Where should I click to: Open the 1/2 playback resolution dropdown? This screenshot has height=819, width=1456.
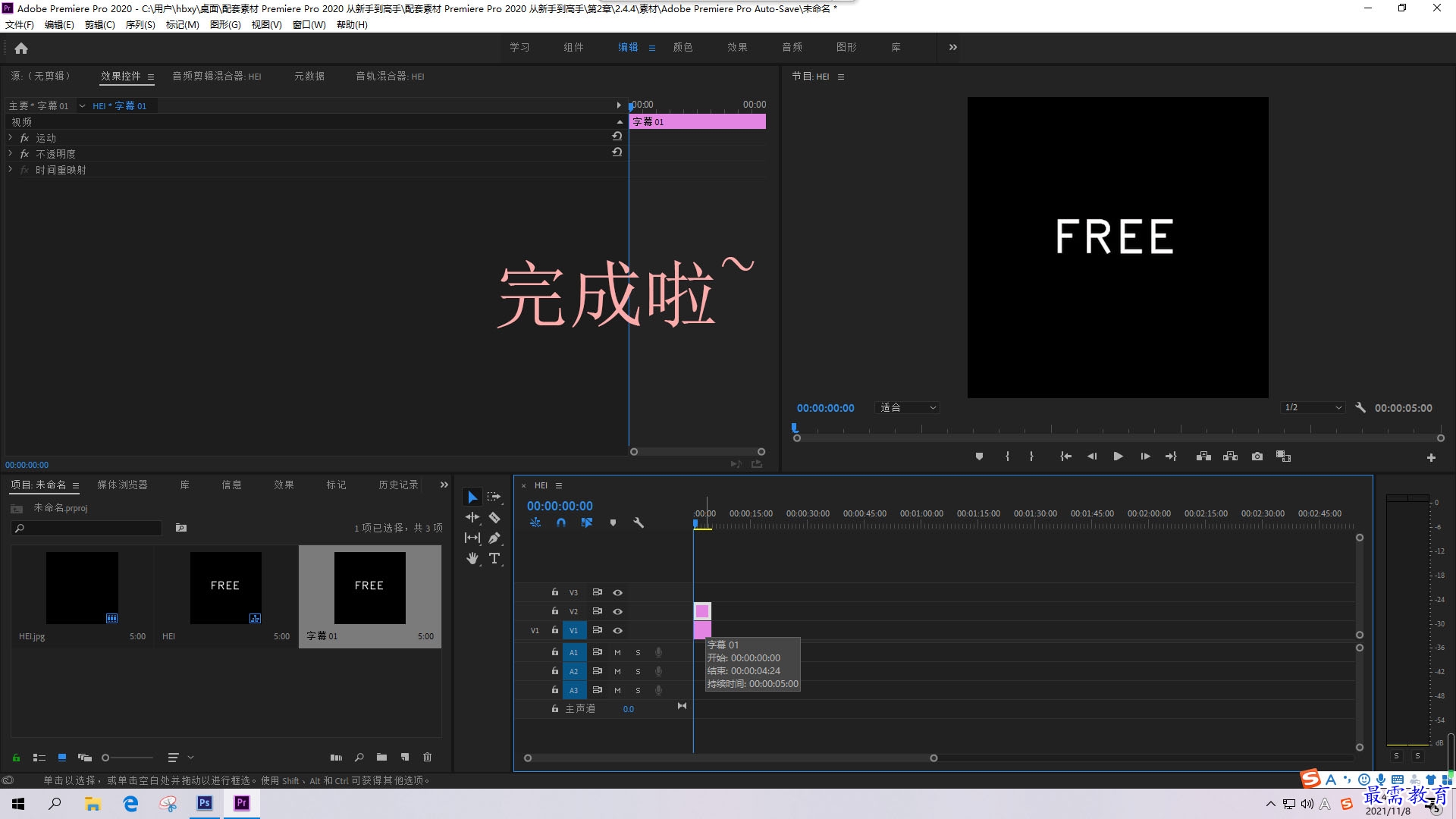(x=1313, y=408)
